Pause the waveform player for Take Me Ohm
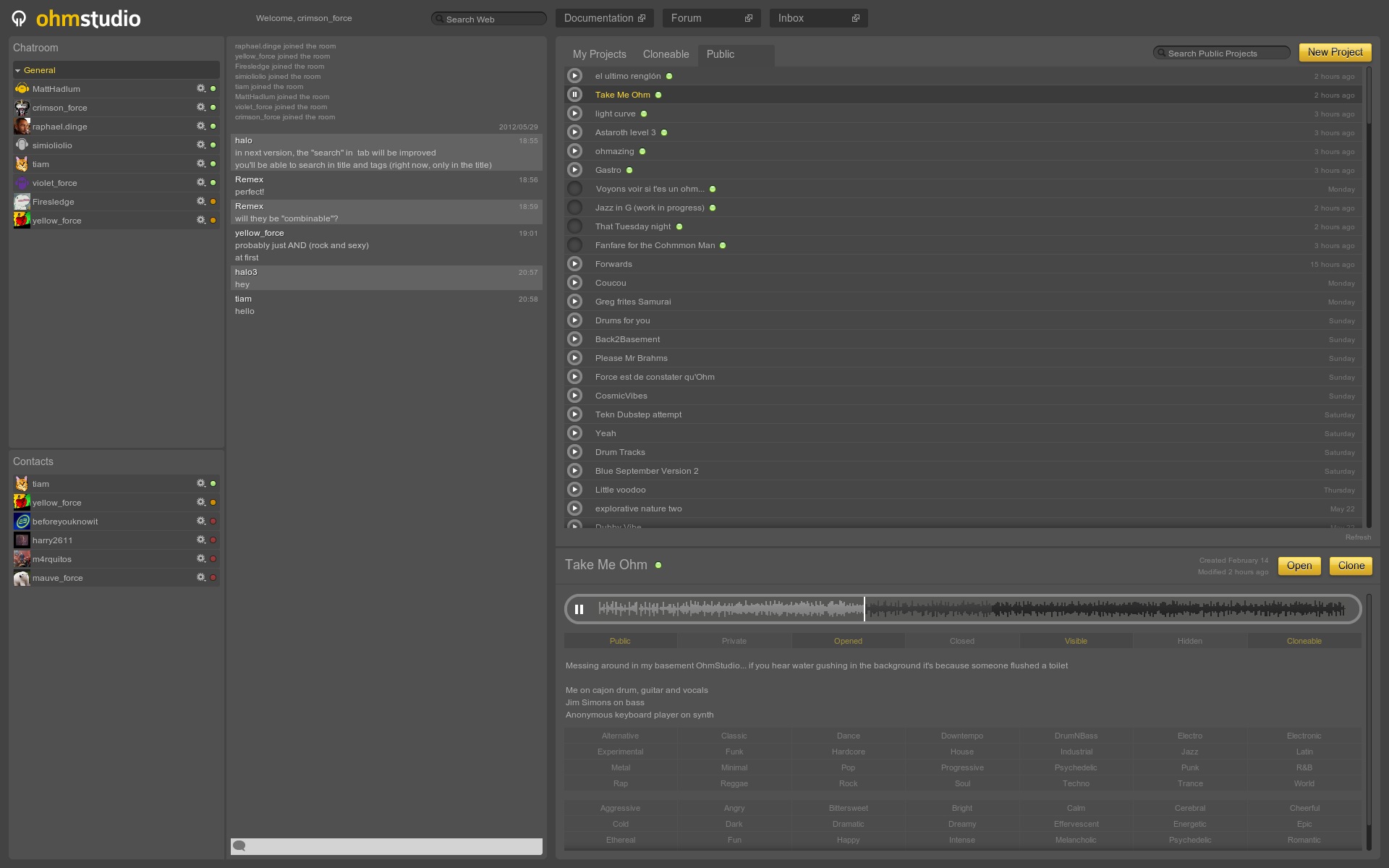This screenshot has height=868, width=1389. (x=579, y=609)
